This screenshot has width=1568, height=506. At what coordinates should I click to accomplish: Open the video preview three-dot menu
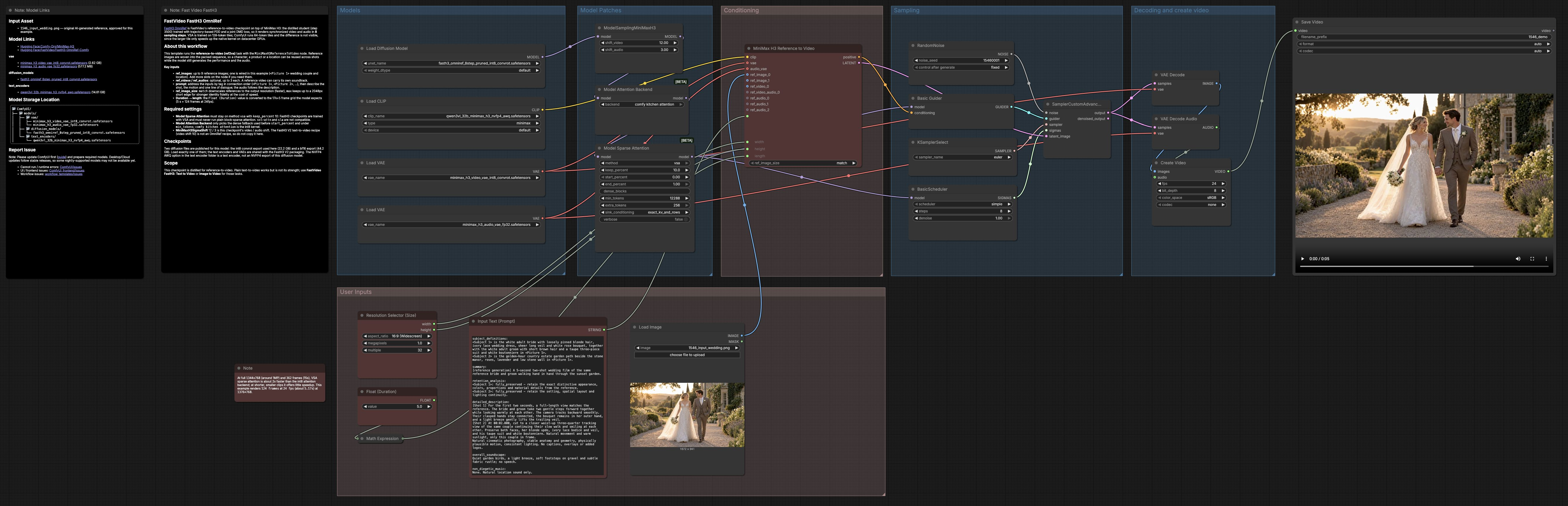coord(1546,259)
